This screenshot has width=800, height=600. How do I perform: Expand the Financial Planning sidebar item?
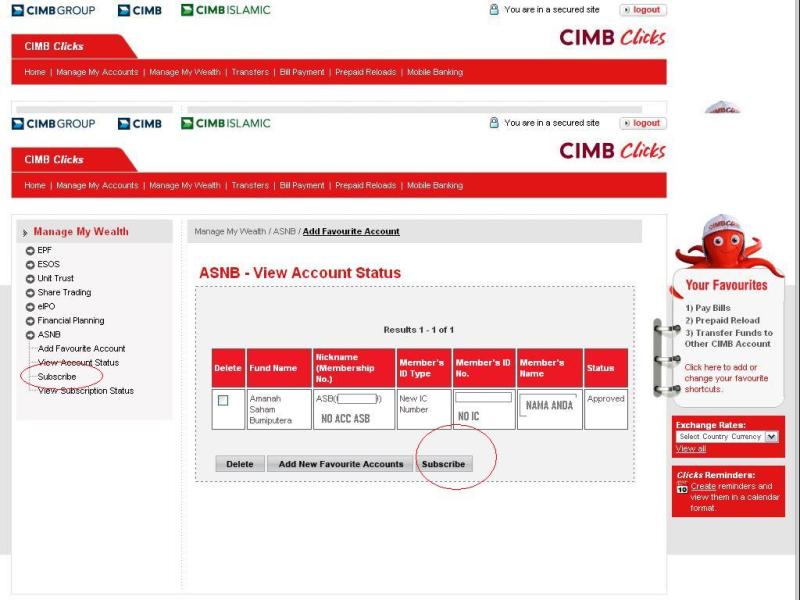coord(30,321)
